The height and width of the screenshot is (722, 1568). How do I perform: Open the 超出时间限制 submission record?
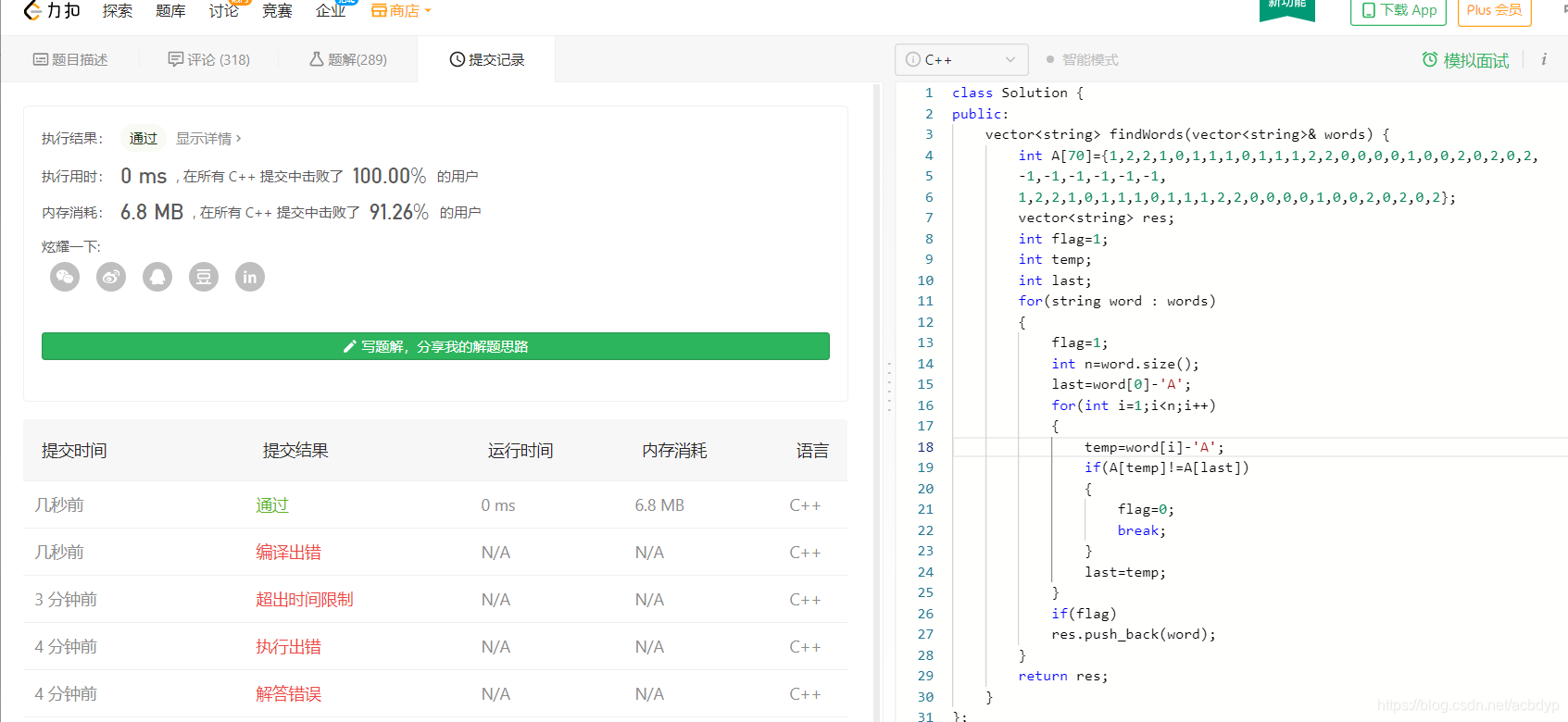305,600
